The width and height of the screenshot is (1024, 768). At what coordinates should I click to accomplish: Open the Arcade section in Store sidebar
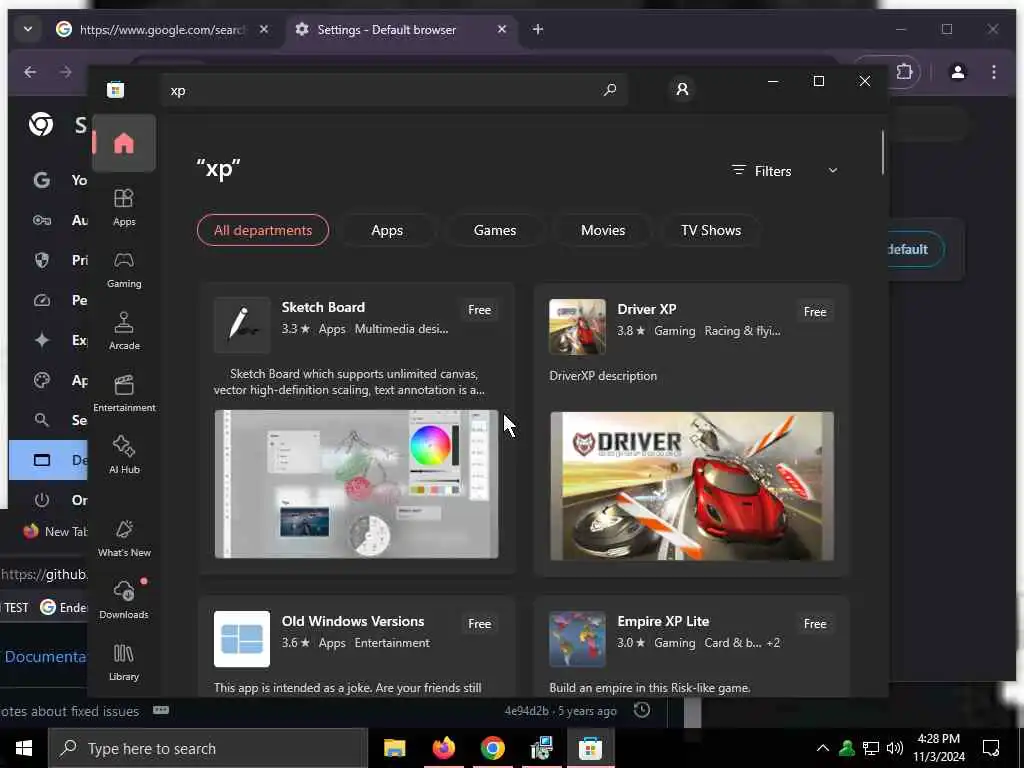click(123, 330)
